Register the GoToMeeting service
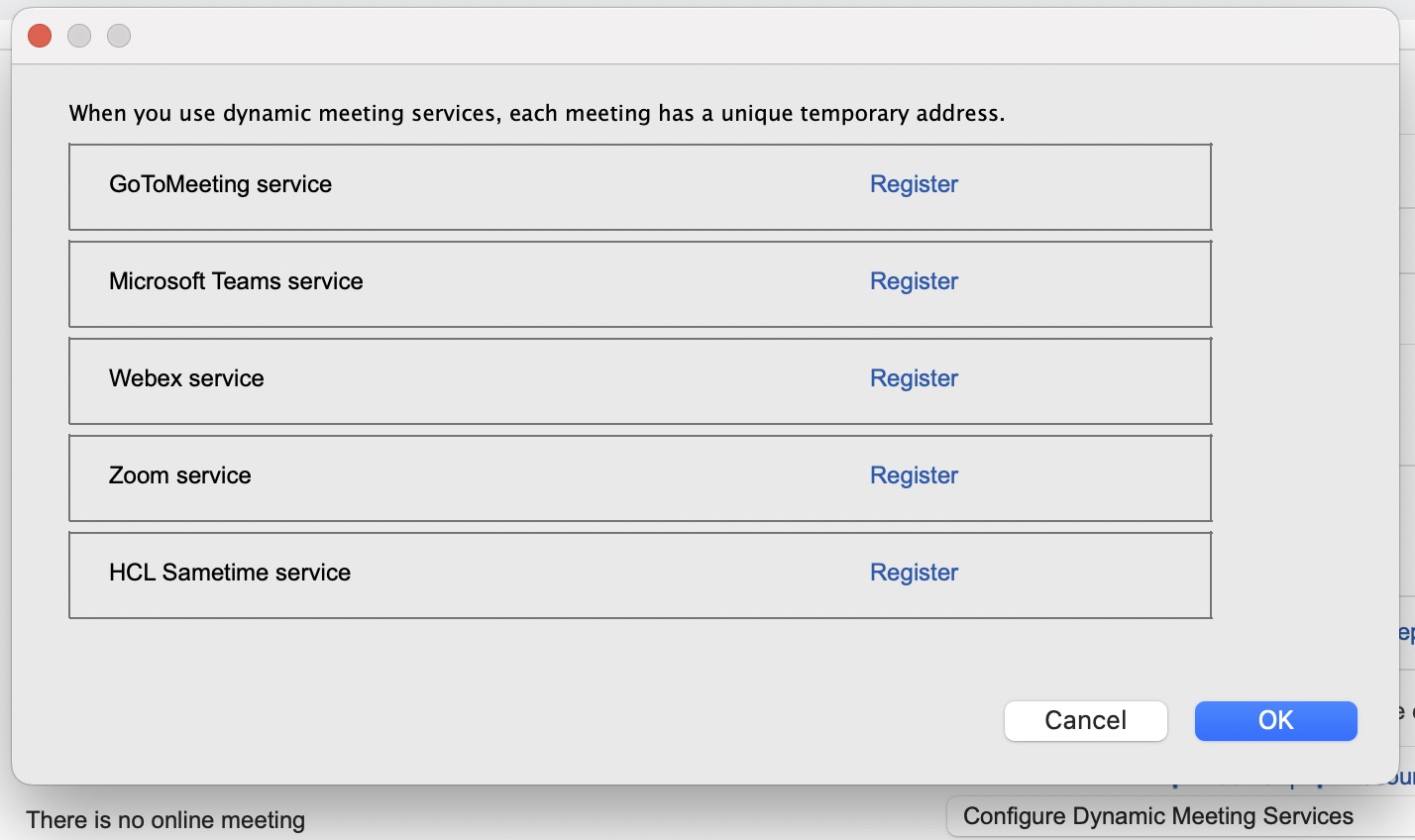The image size is (1415, 840). pos(913,184)
